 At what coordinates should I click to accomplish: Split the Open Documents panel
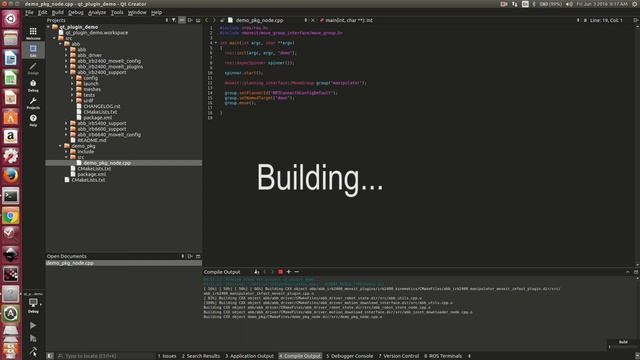point(190,256)
